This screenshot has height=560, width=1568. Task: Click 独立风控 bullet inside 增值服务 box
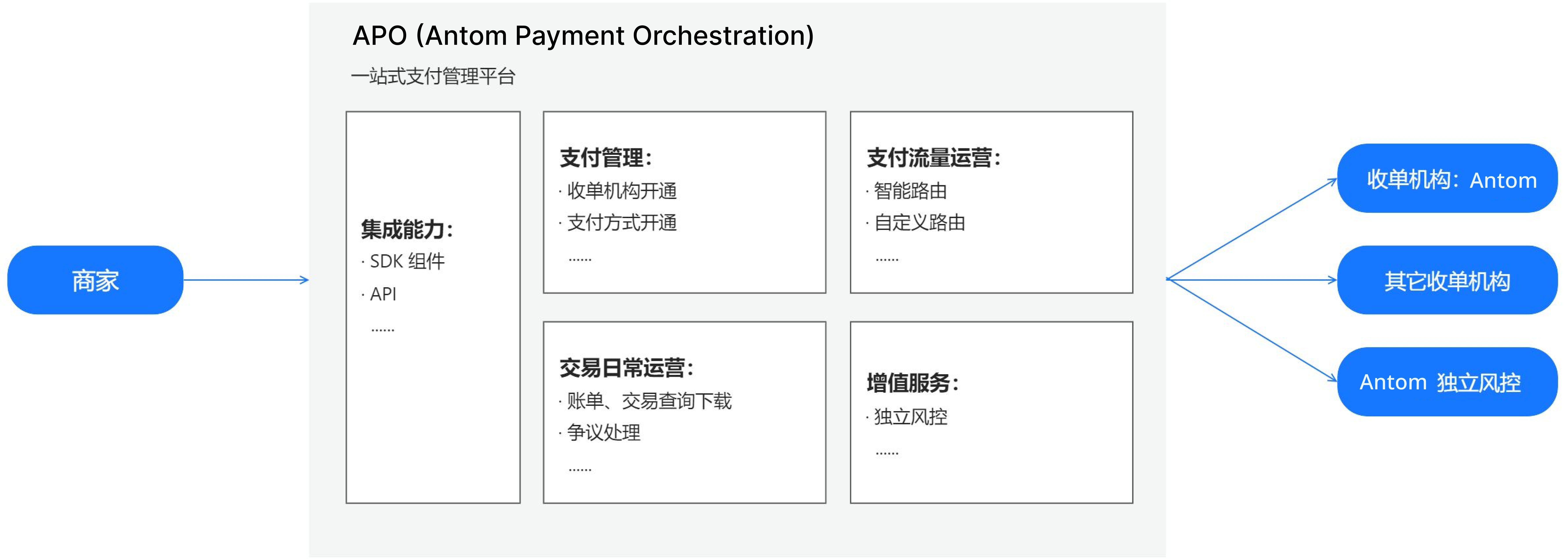910,417
